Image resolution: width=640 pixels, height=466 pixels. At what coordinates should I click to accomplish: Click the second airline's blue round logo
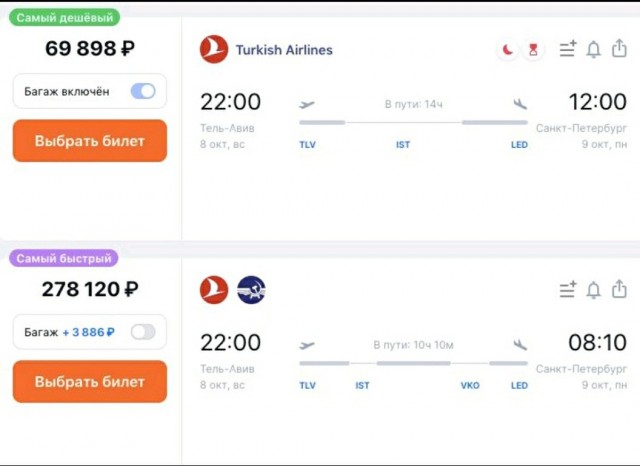[x=251, y=290]
